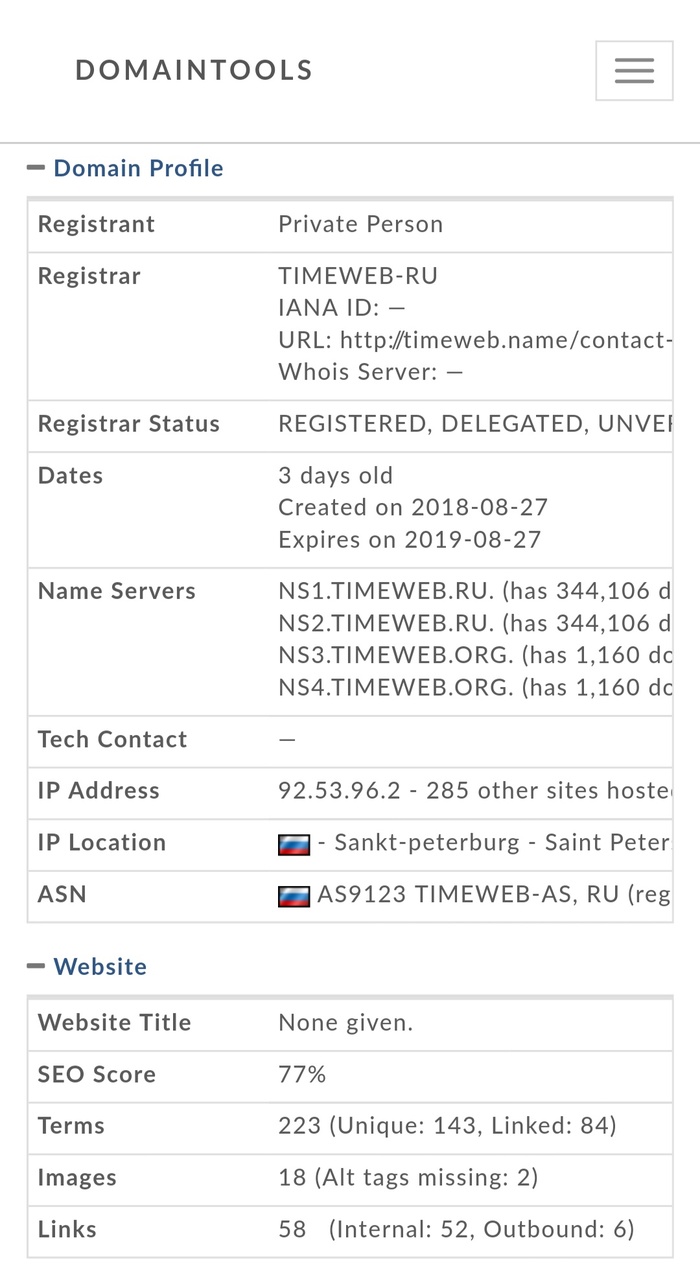Click the Russian flag in IP Location row
Screen dimensions: 700x1271
tap(294, 845)
